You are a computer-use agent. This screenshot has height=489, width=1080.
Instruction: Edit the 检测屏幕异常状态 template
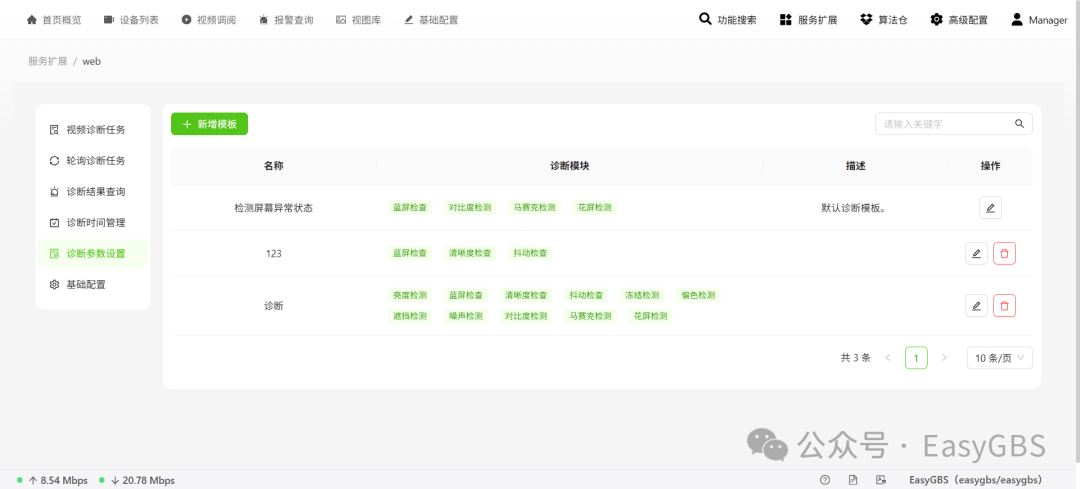click(x=990, y=208)
